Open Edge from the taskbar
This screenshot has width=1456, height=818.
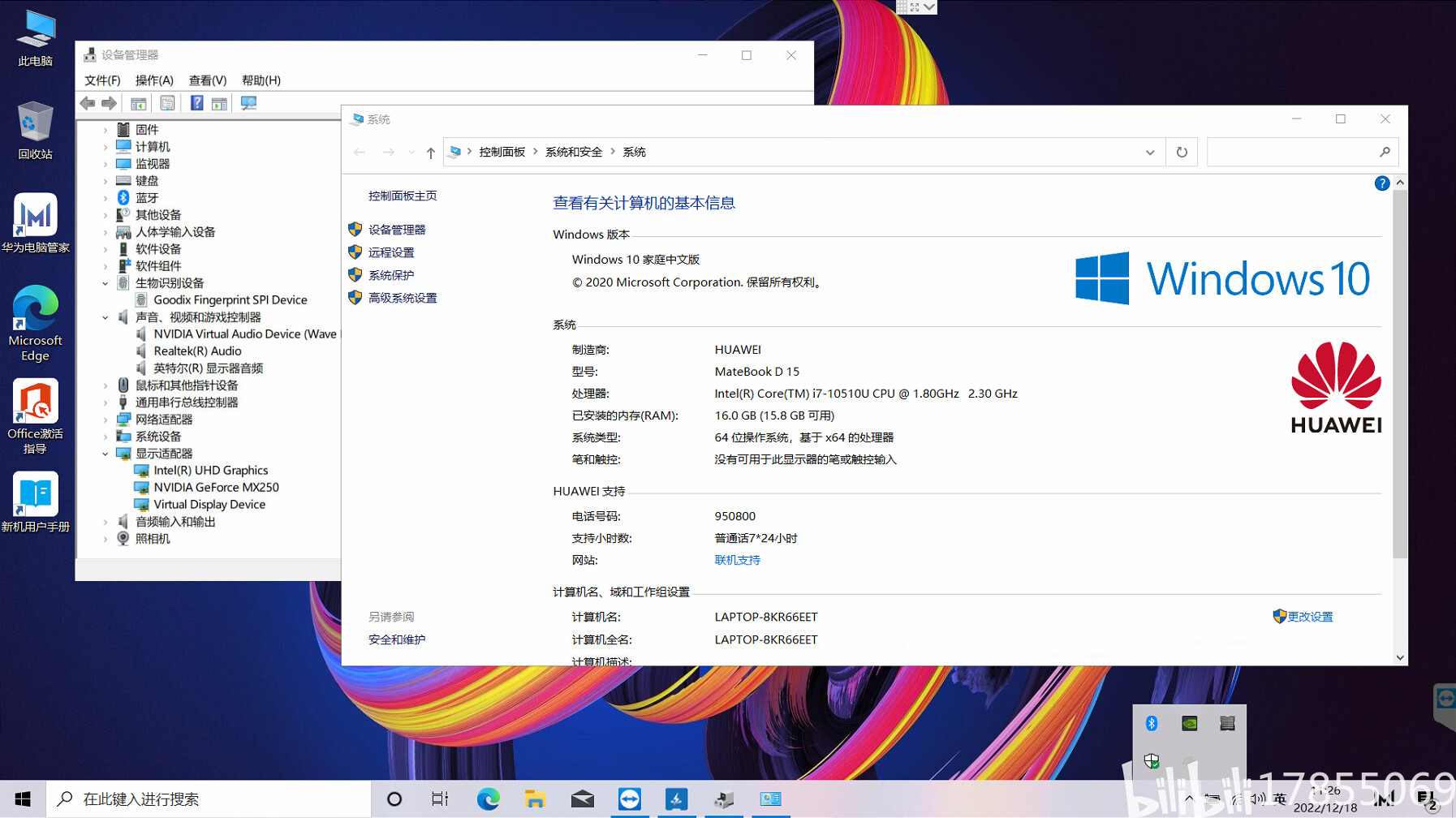coord(488,799)
